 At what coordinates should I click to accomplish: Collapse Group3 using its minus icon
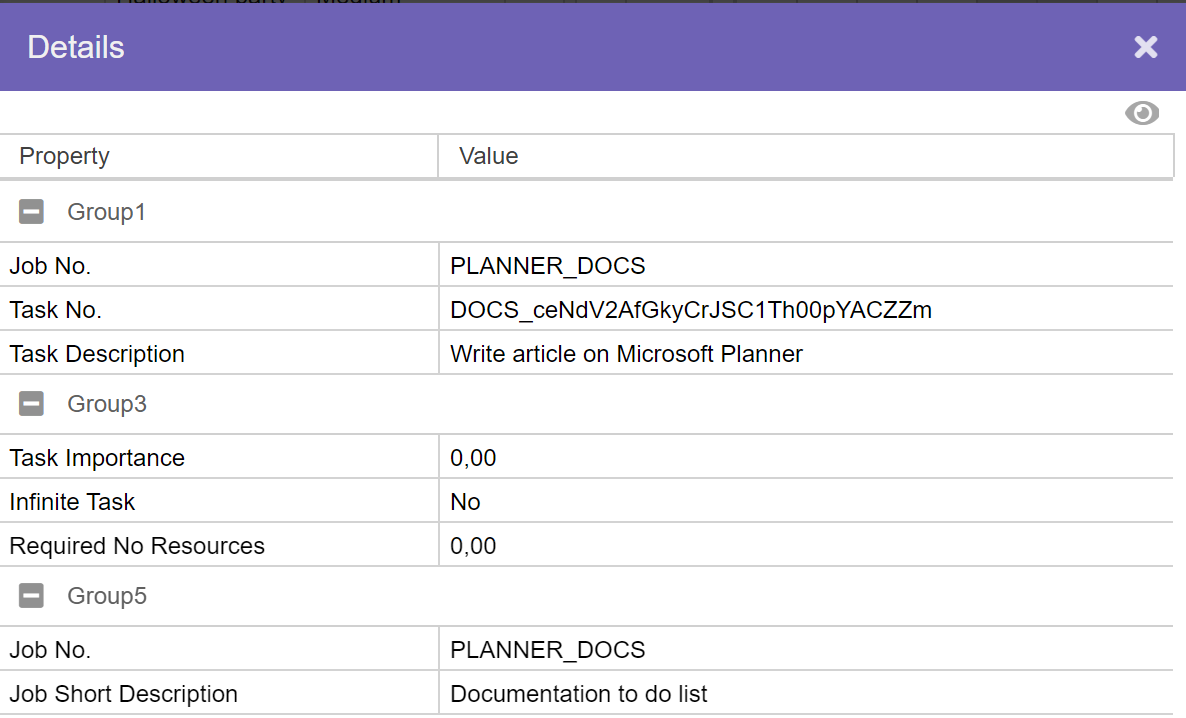(32, 404)
